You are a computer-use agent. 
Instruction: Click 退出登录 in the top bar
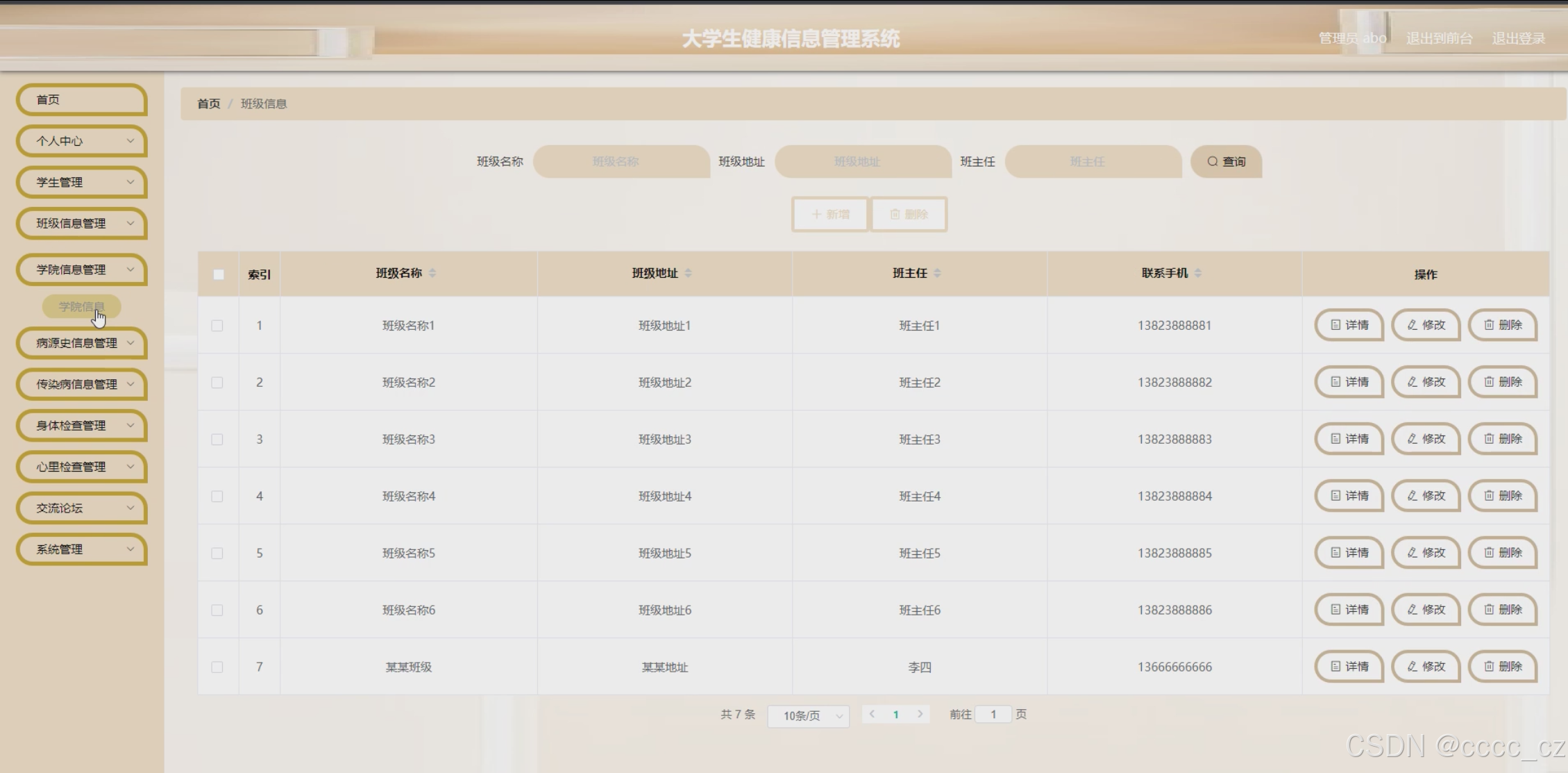click(x=1518, y=38)
